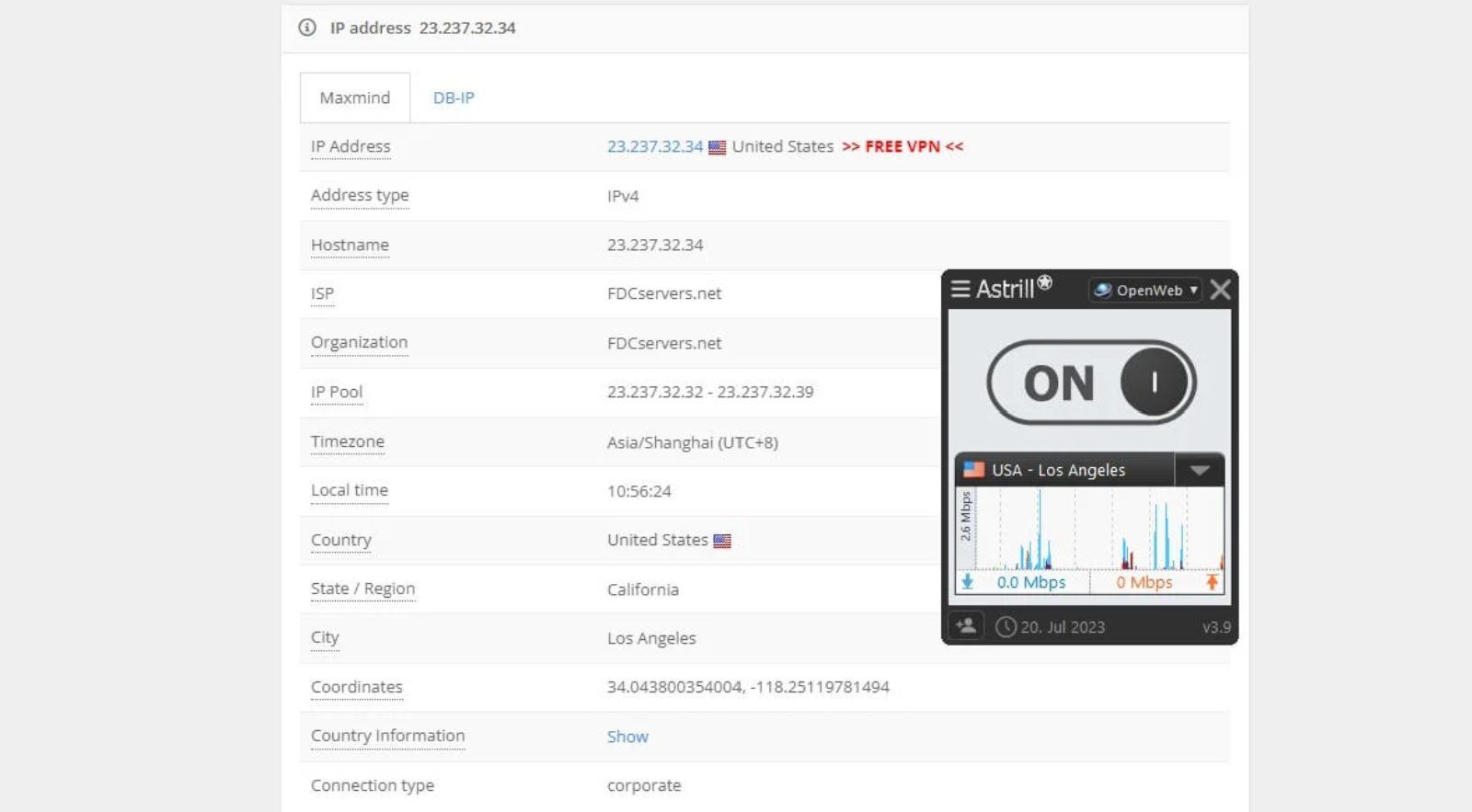This screenshot has height=812, width=1472.
Task: Select the Organization value FDCservers.net
Action: tap(664, 343)
